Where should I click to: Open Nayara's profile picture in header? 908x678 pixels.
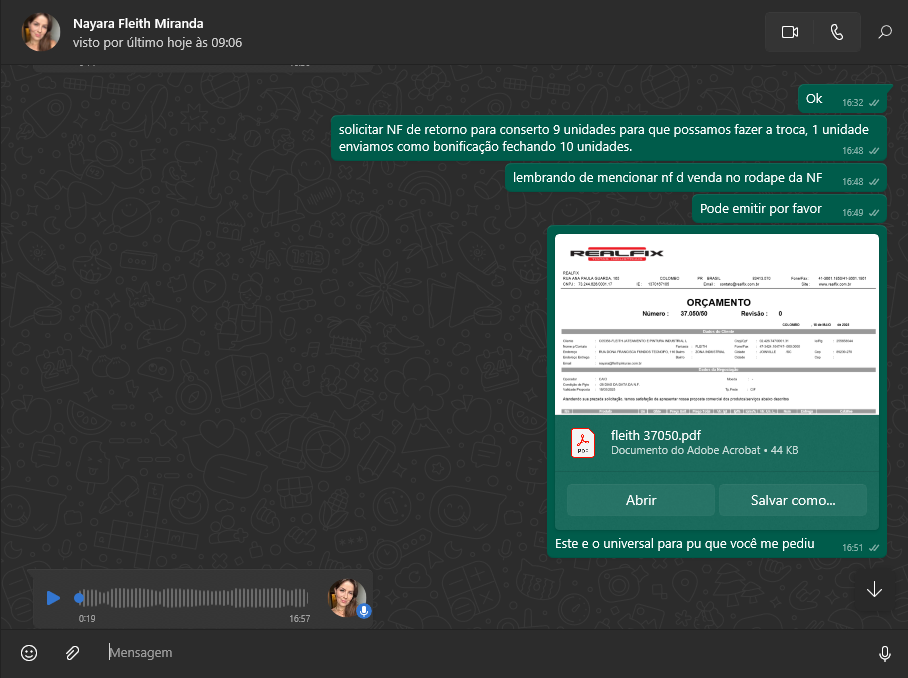pos(41,32)
